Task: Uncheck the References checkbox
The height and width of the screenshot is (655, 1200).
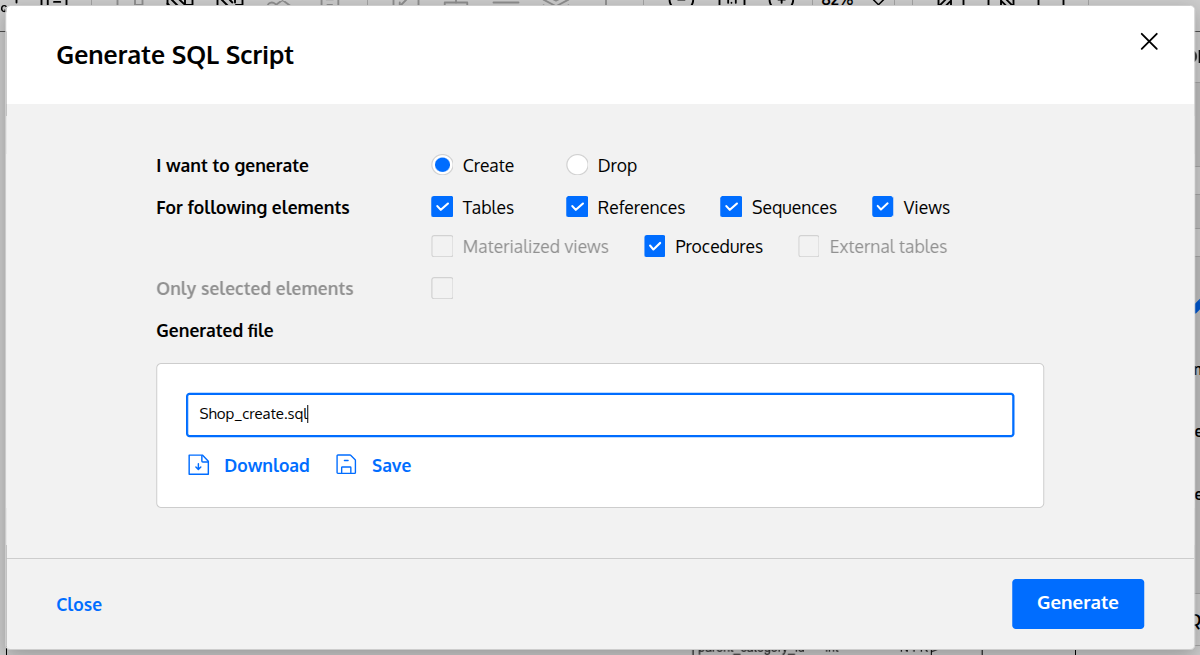Action: pyautogui.click(x=577, y=207)
